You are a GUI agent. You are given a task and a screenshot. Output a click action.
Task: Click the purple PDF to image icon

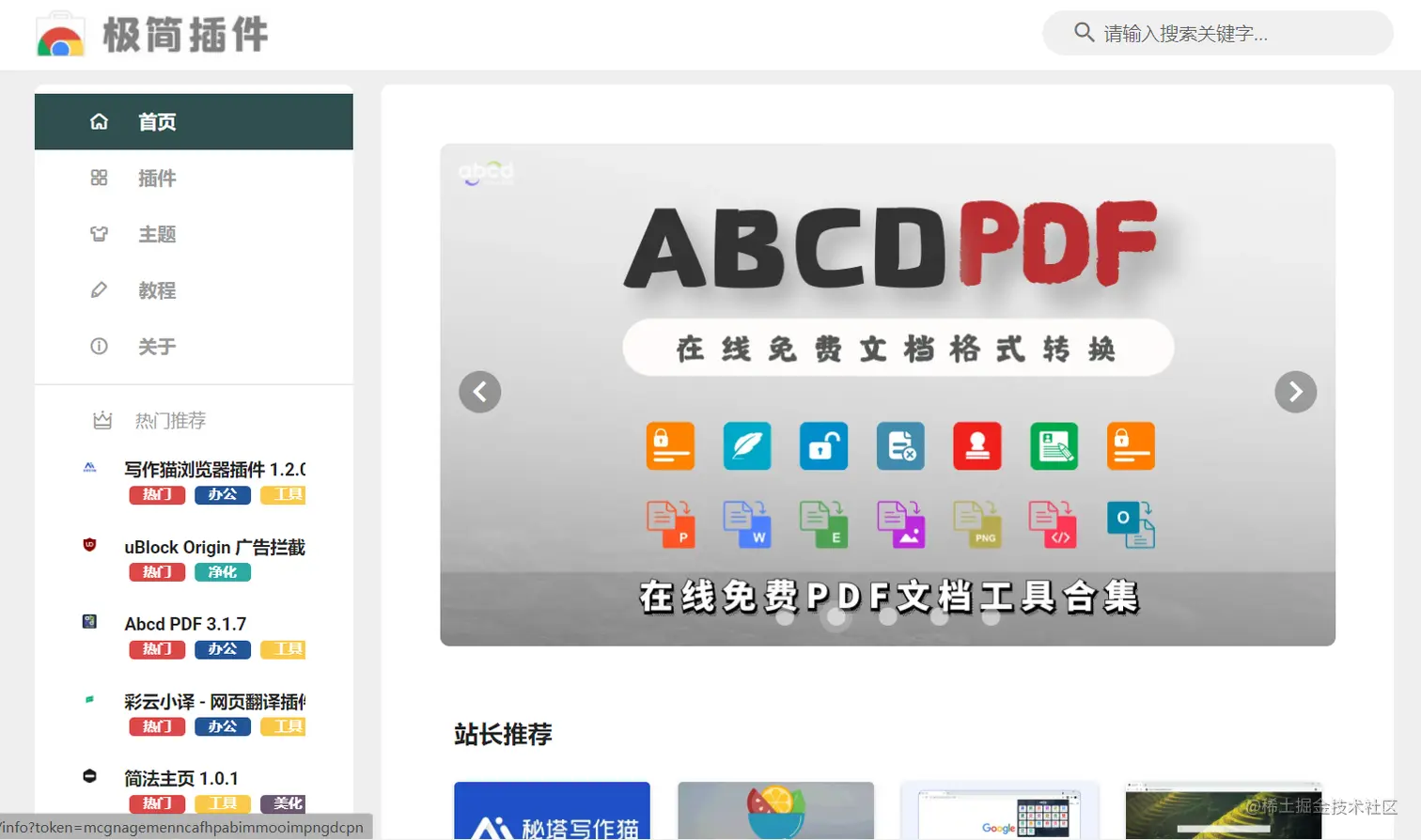pyautogui.click(x=901, y=523)
